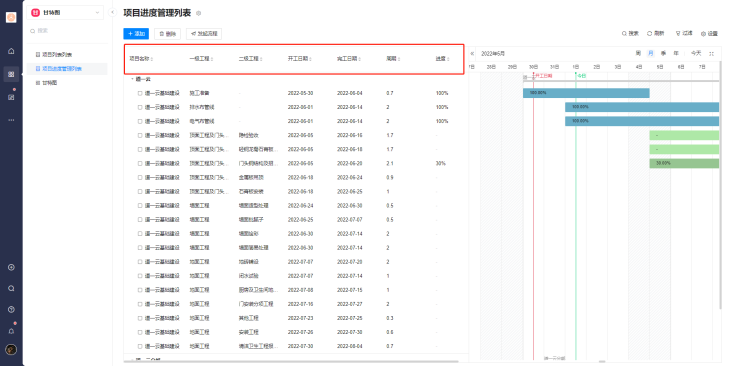Open 项目进度管理列表 in the navigation list
This screenshot has height=366, width=750.
point(66,69)
